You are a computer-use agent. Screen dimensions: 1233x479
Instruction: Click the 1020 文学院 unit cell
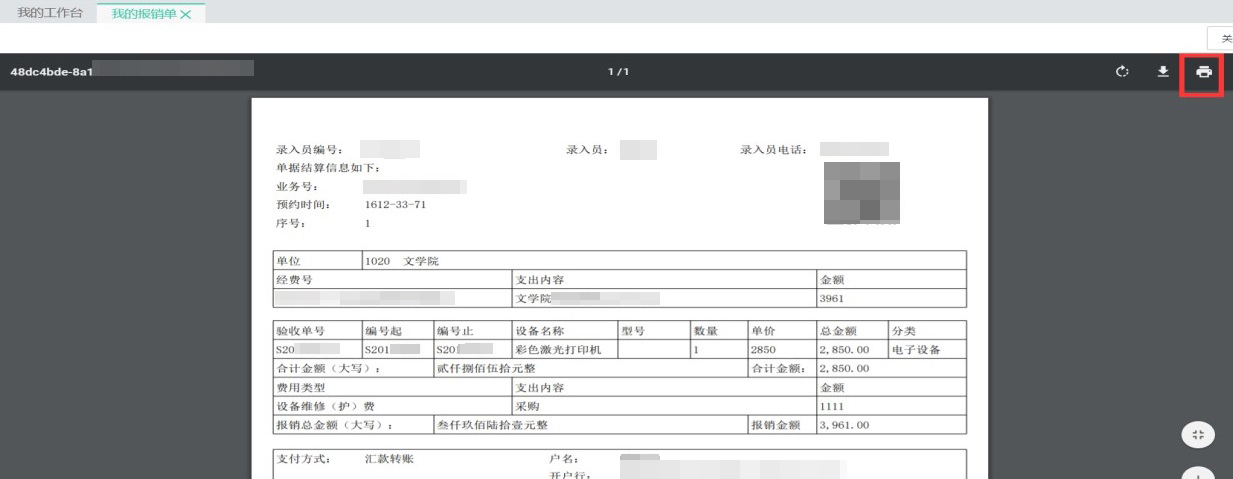[x=402, y=261]
